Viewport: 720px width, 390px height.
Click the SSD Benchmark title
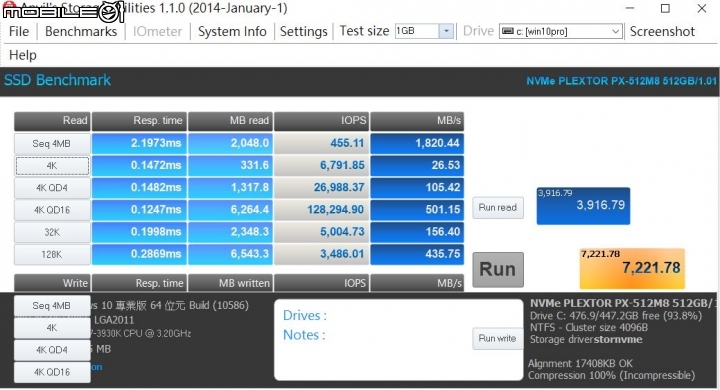click(x=57, y=80)
